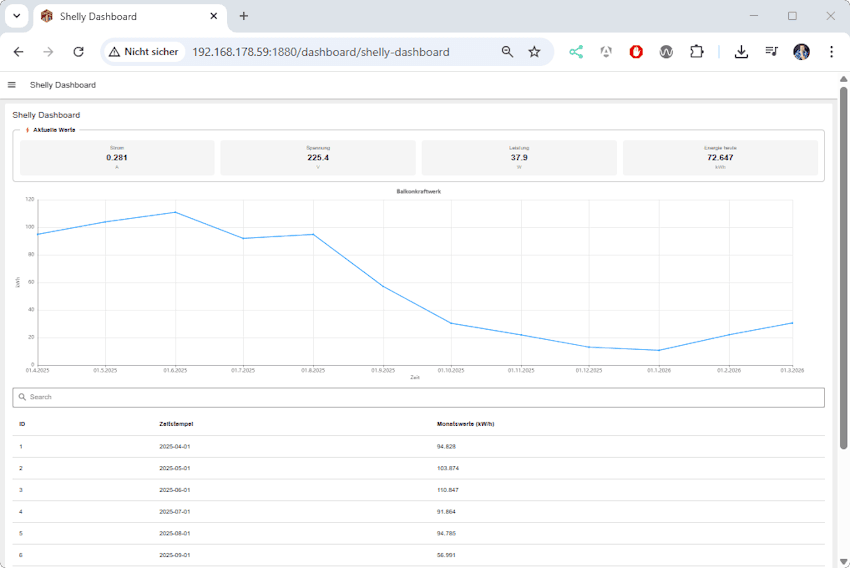This screenshot has width=850, height=568.
Task: Click the chart data point at 01.6.2025
Action: click(175, 212)
